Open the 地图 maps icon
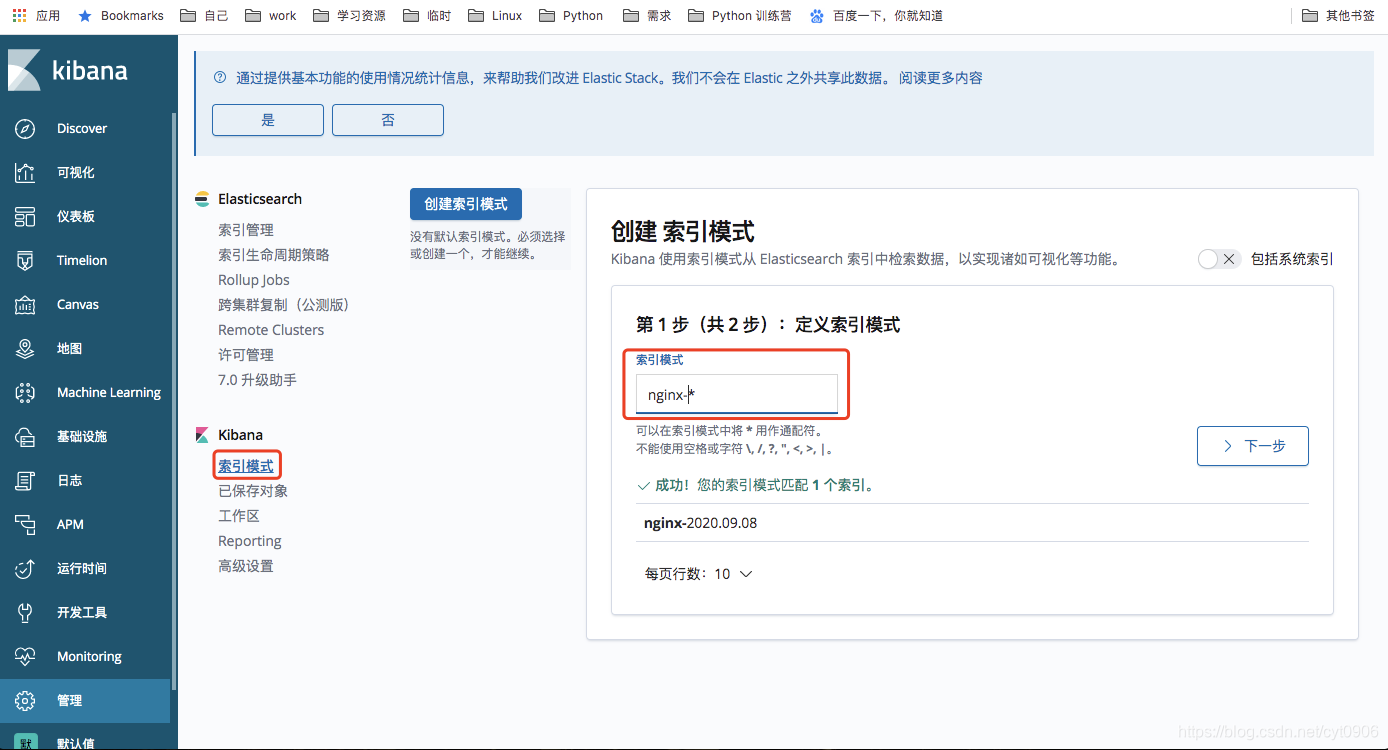The image size is (1388, 750). point(26,348)
